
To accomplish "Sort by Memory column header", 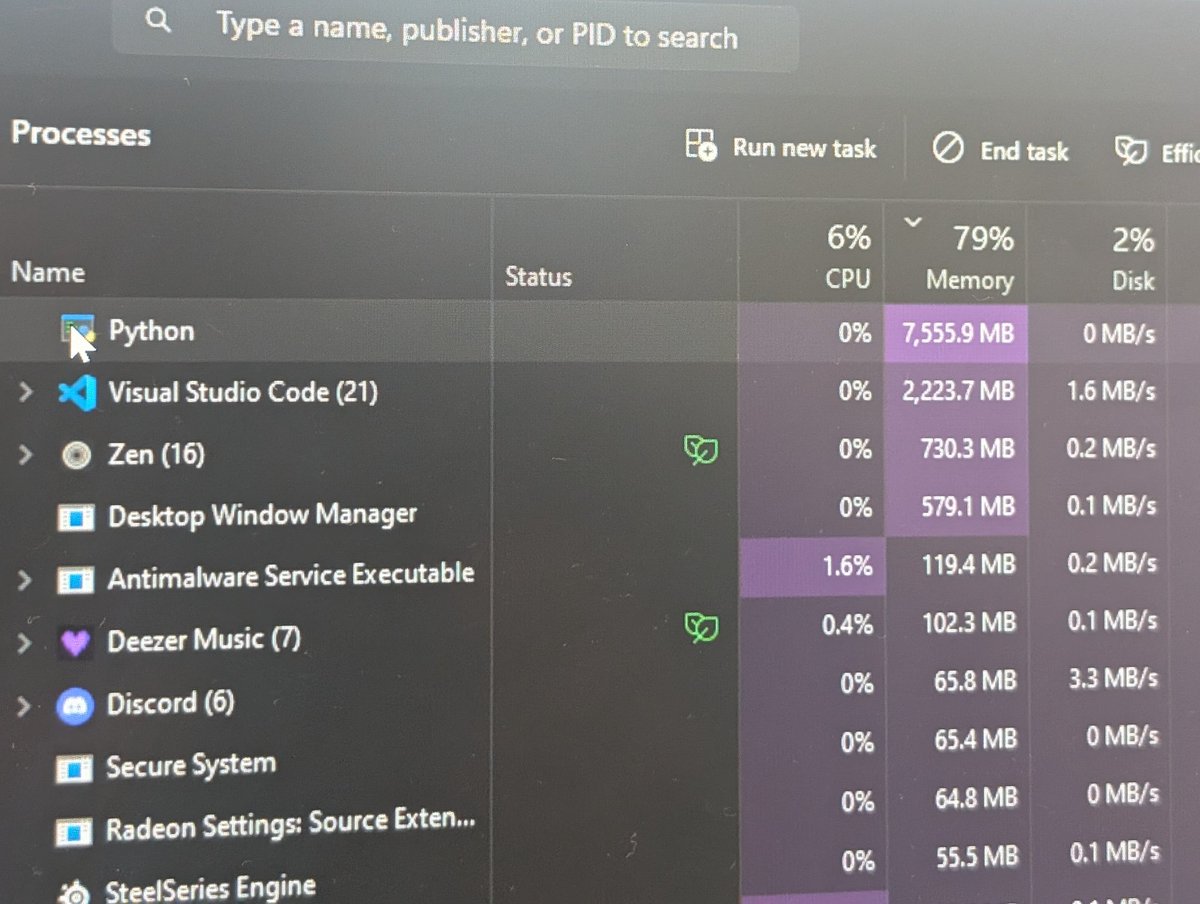I will pyautogui.click(x=968, y=260).
